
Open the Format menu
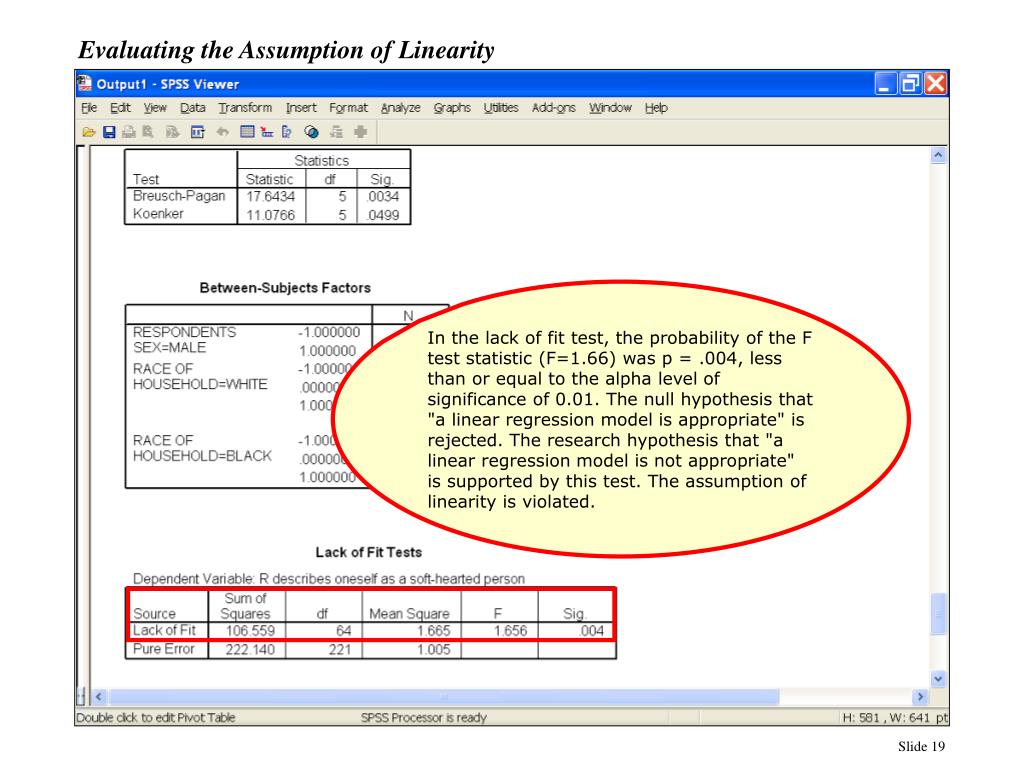click(348, 108)
